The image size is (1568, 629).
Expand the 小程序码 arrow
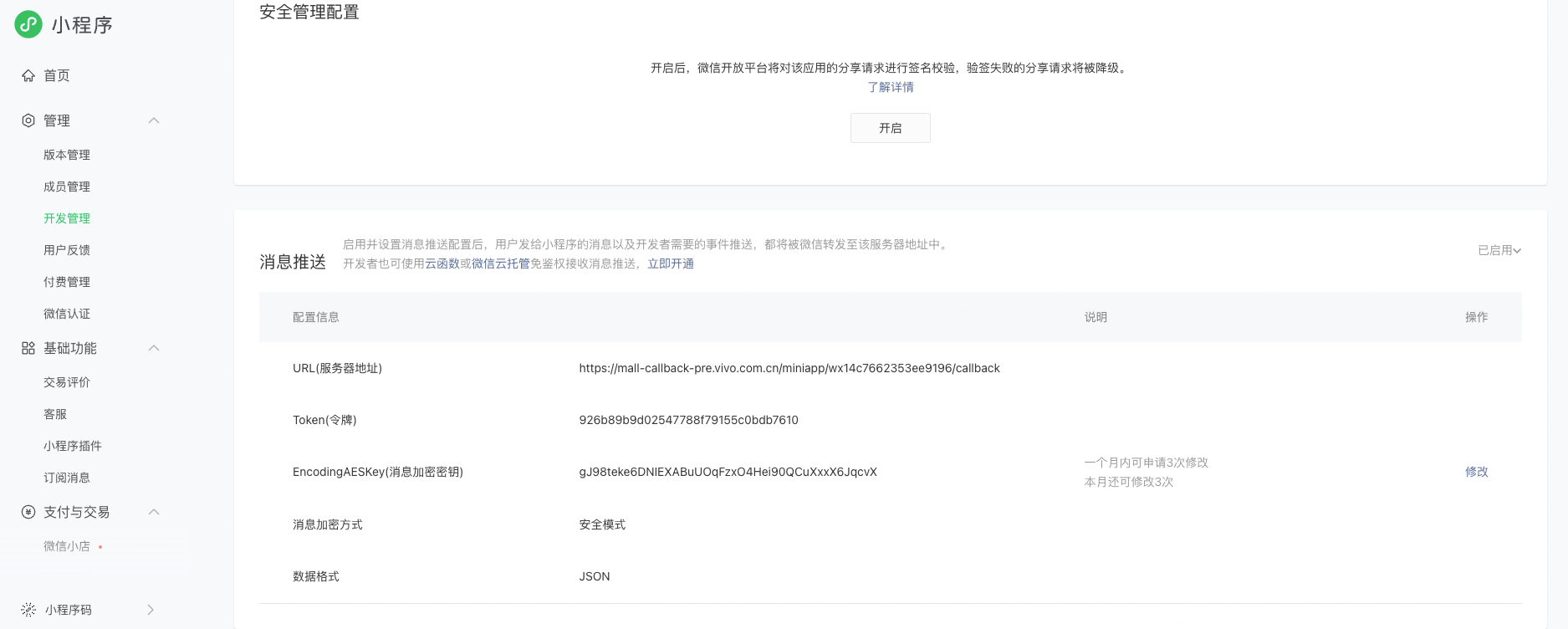click(x=151, y=610)
